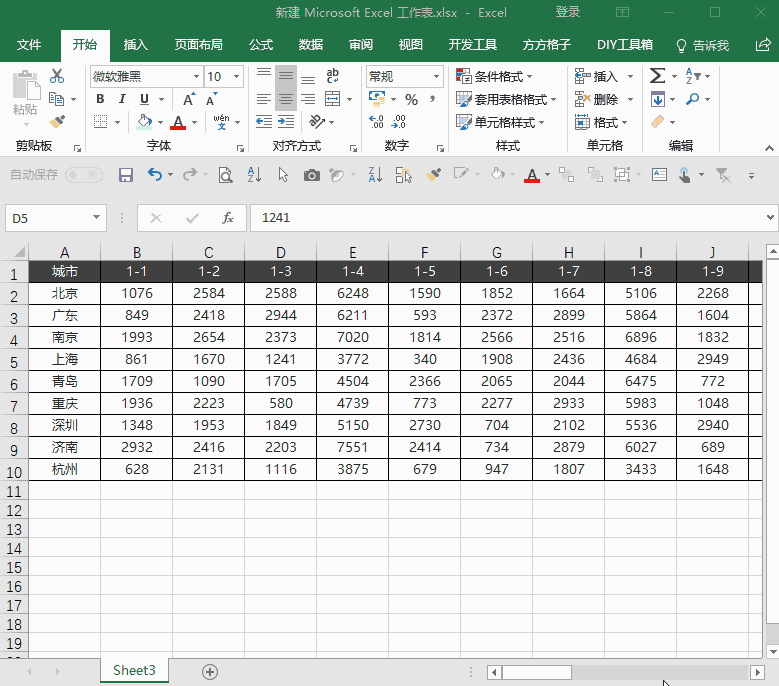779x686 pixels.
Task: Switch to the 数据 tab
Action: click(311, 45)
